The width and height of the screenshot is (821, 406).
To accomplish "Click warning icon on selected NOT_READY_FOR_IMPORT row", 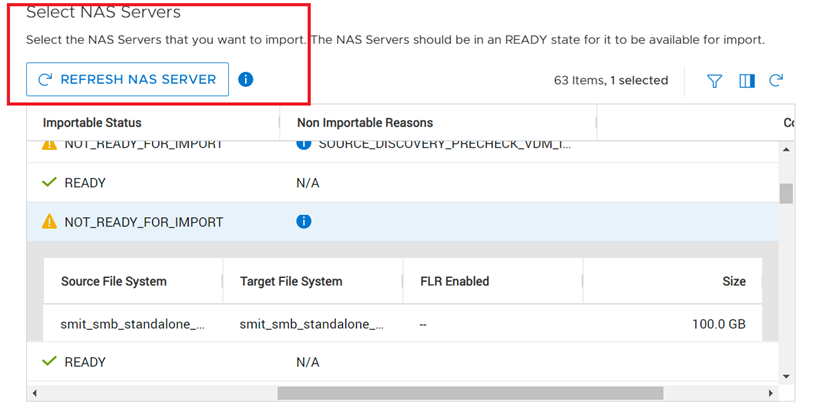I will click(49, 221).
